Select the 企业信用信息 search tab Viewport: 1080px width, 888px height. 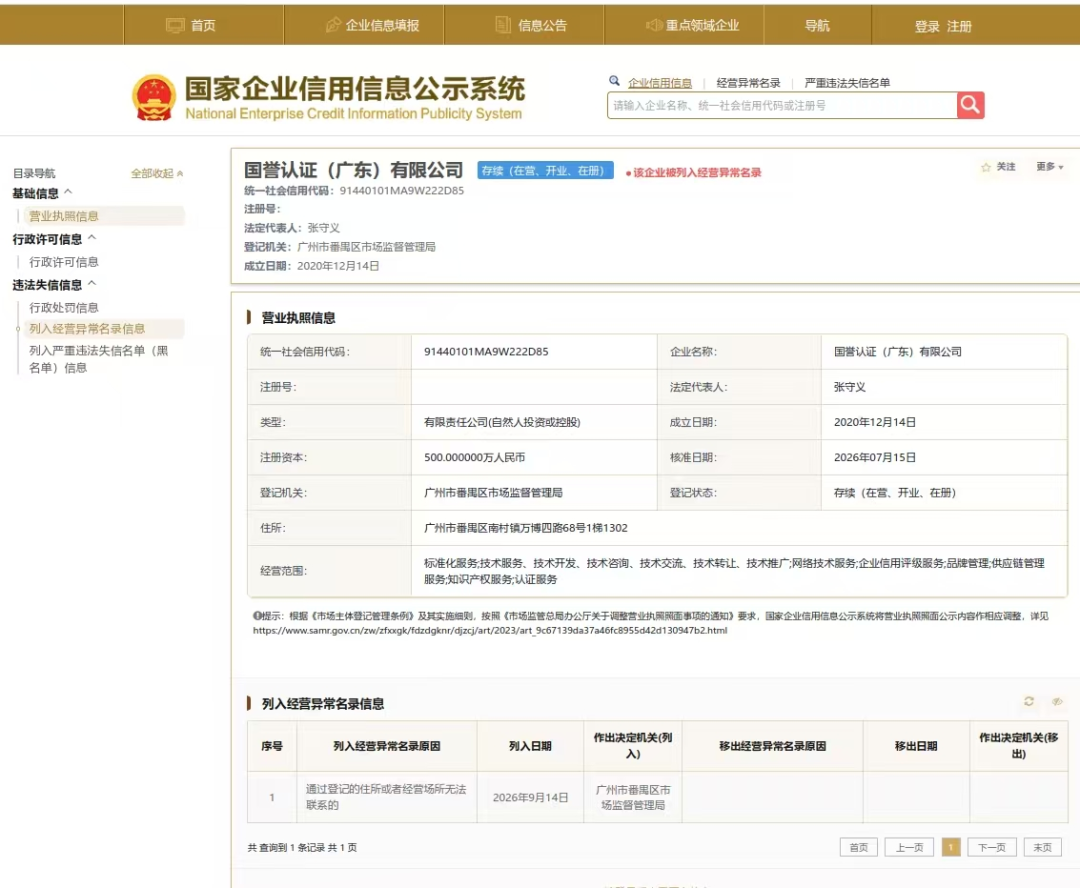pos(660,83)
